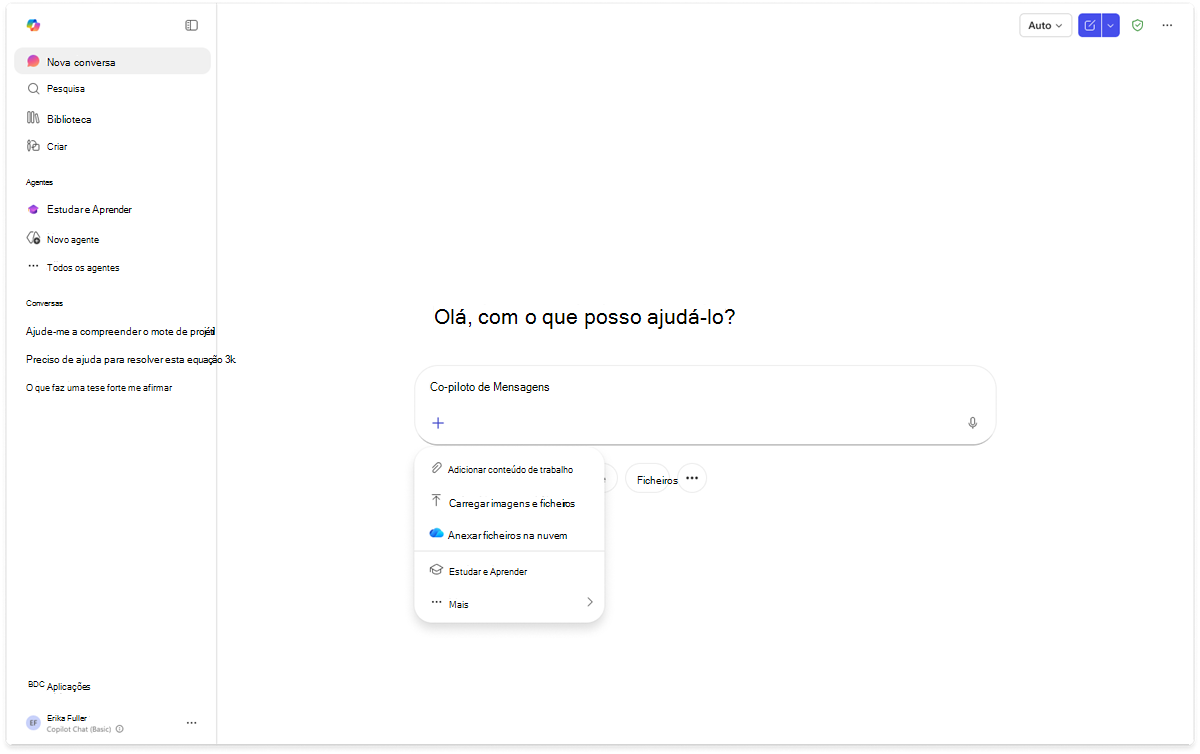Screen dimensions: 1200x754
Task: Click the new chat compose icon
Action: coord(1090,25)
